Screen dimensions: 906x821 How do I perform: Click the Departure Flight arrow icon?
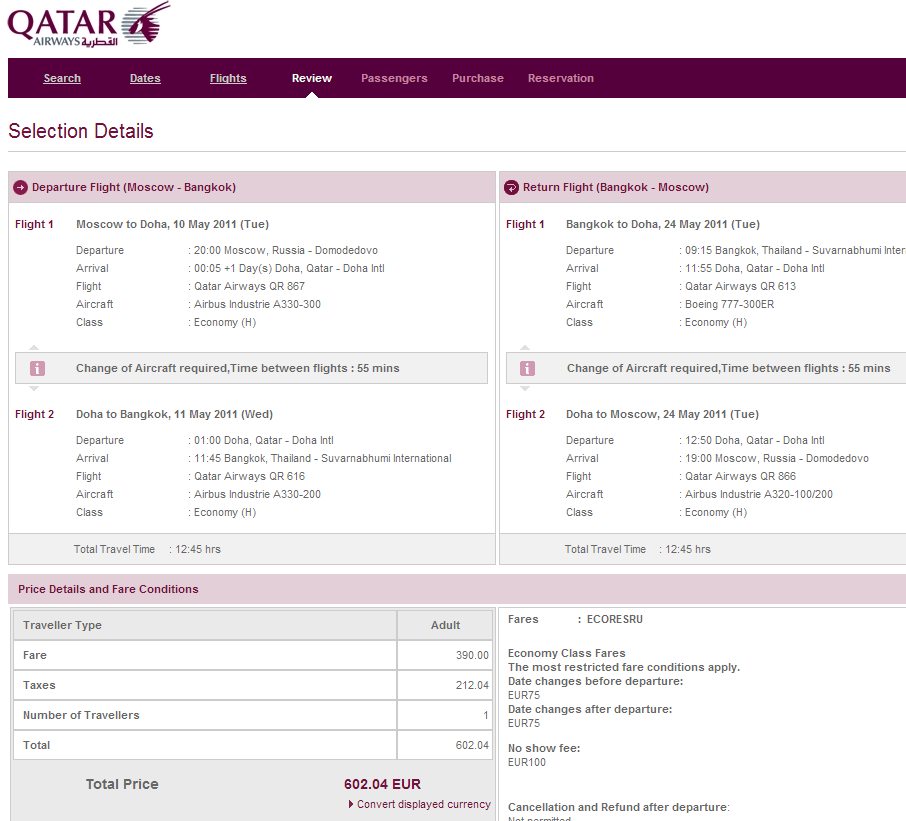point(20,187)
